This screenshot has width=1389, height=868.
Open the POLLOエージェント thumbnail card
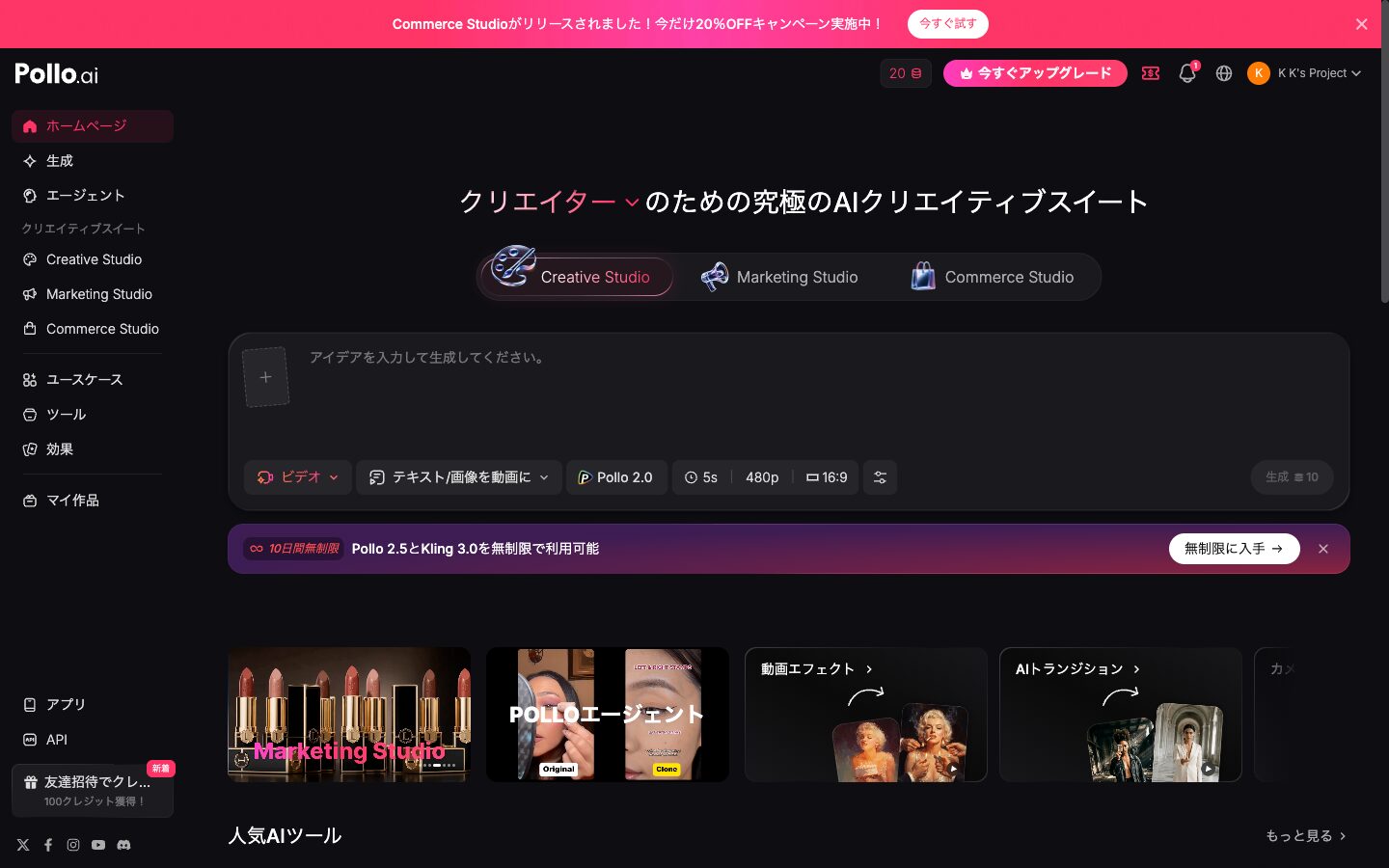[608, 715]
